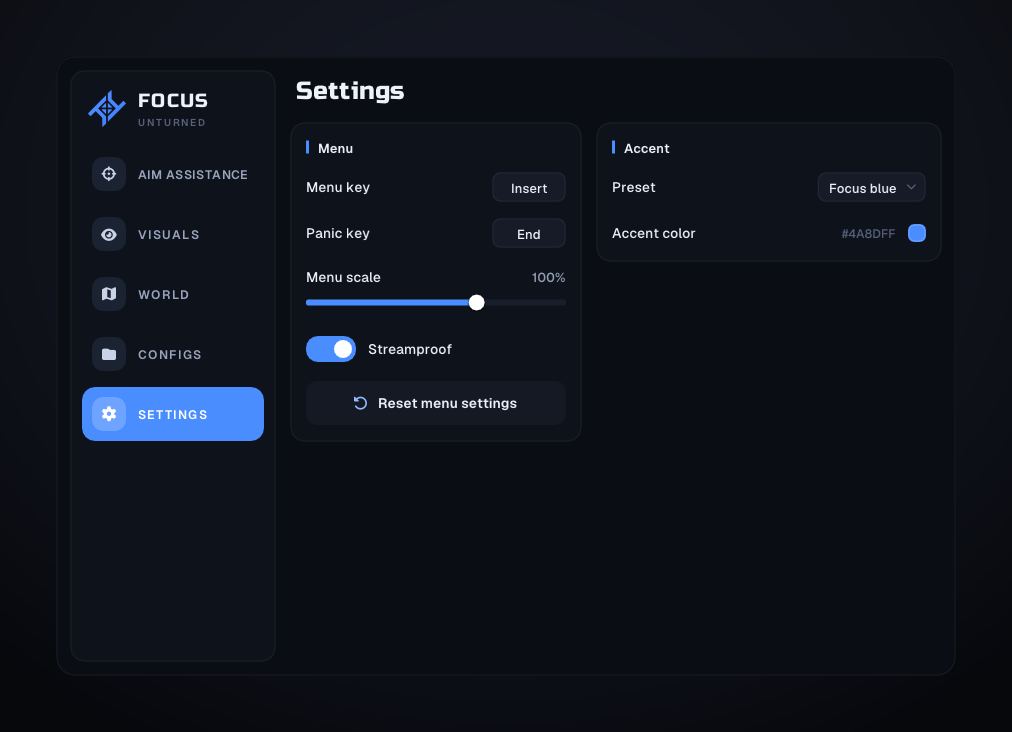
Task: Switch to the VISUALS tab
Action: [x=173, y=234]
